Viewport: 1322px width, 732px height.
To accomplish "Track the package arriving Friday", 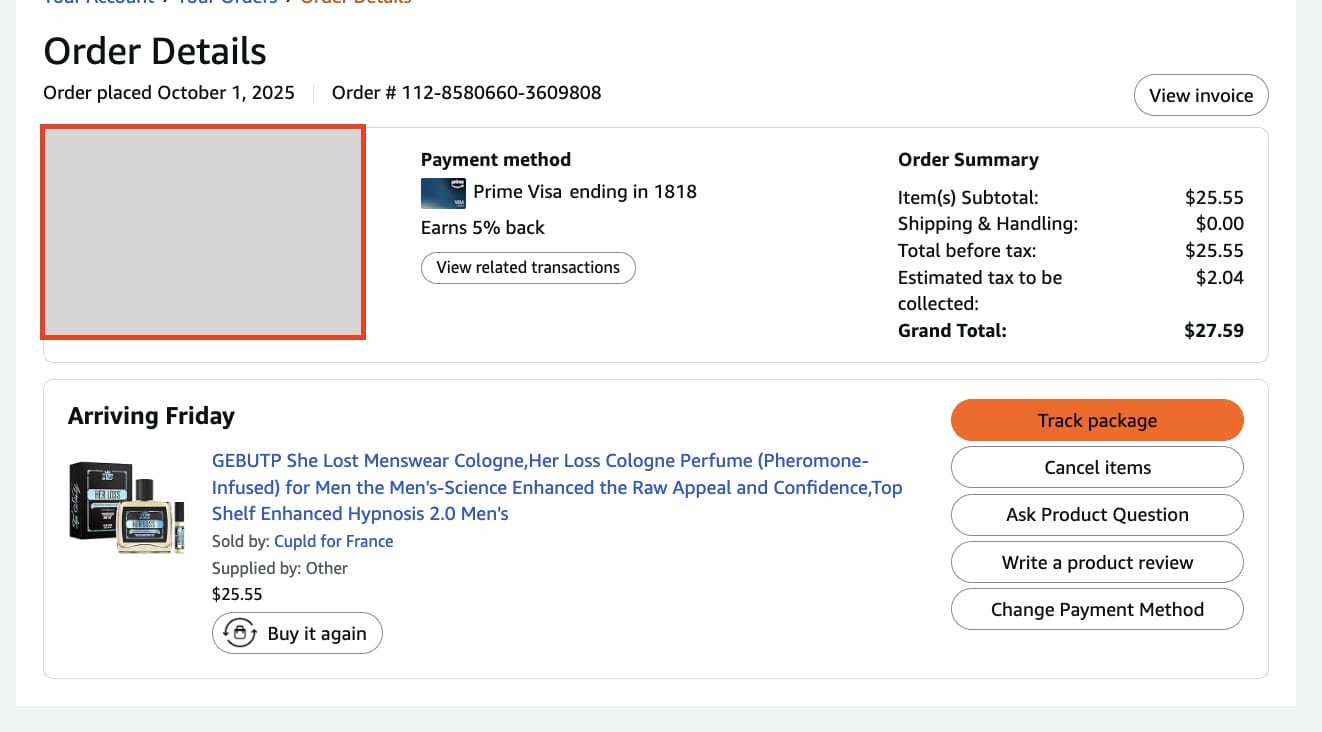I will pos(1097,420).
